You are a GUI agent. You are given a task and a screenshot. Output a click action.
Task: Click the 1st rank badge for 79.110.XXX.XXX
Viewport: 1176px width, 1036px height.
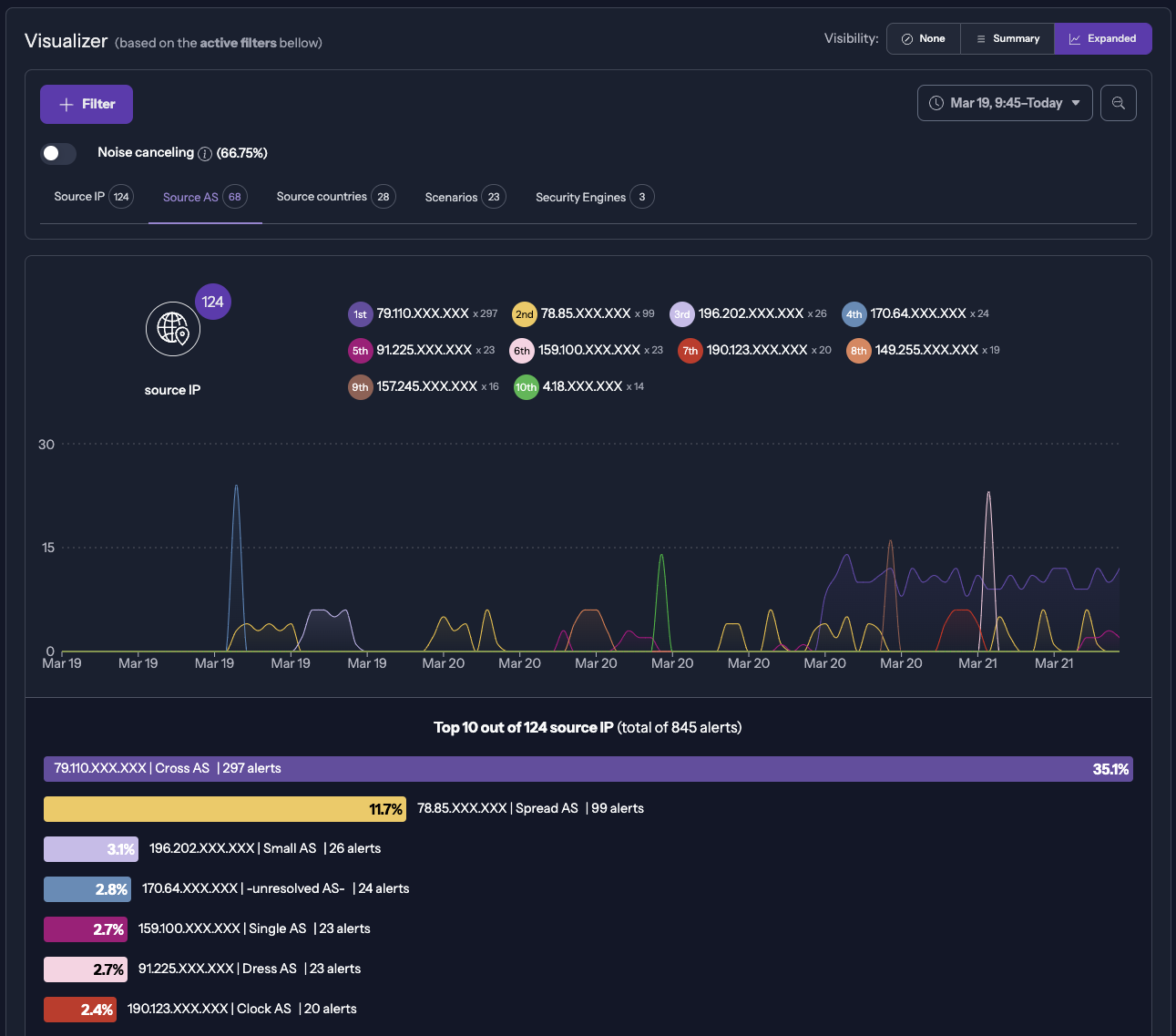click(x=360, y=314)
